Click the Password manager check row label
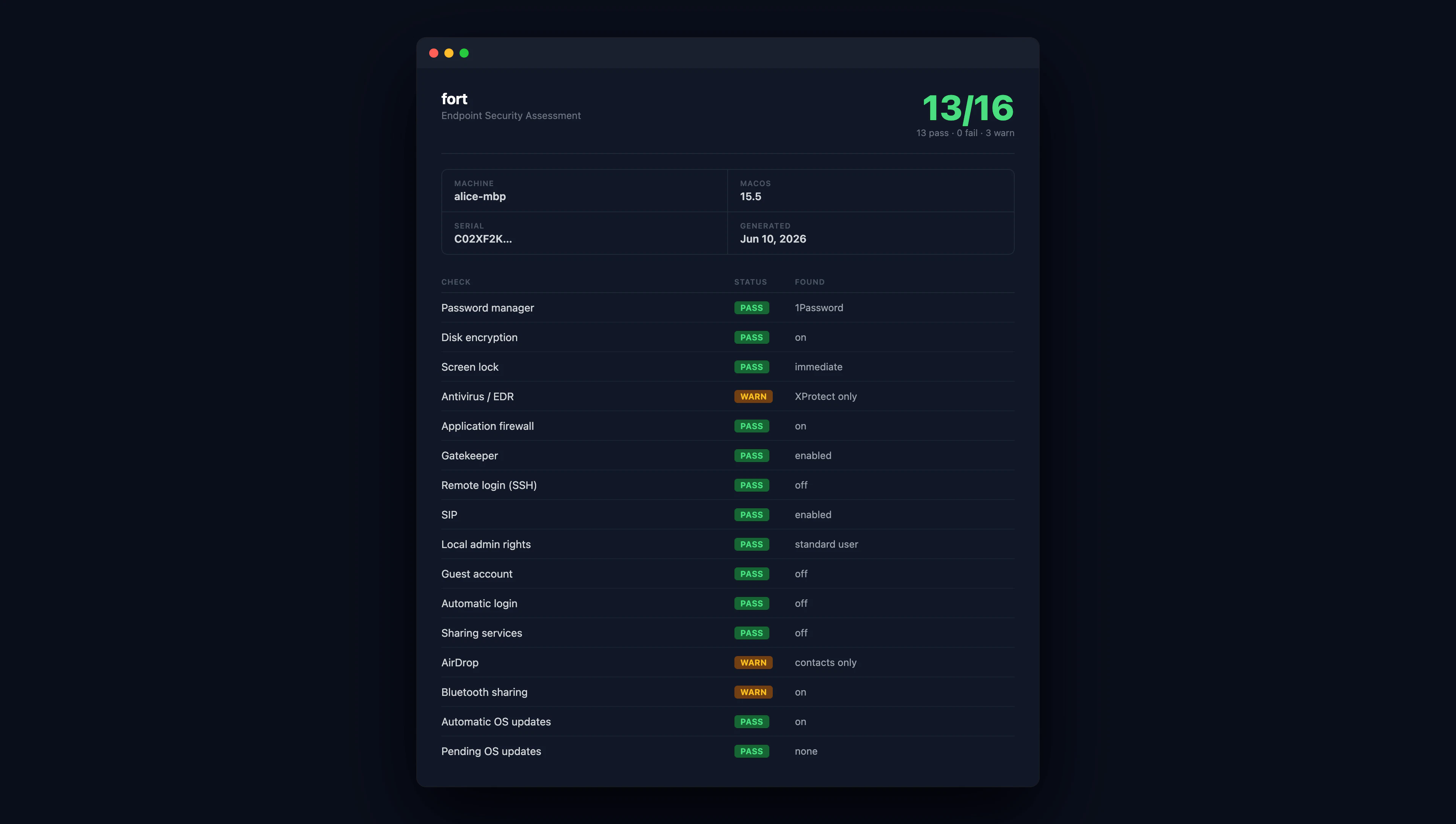The width and height of the screenshot is (1456, 824). [487, 308]
